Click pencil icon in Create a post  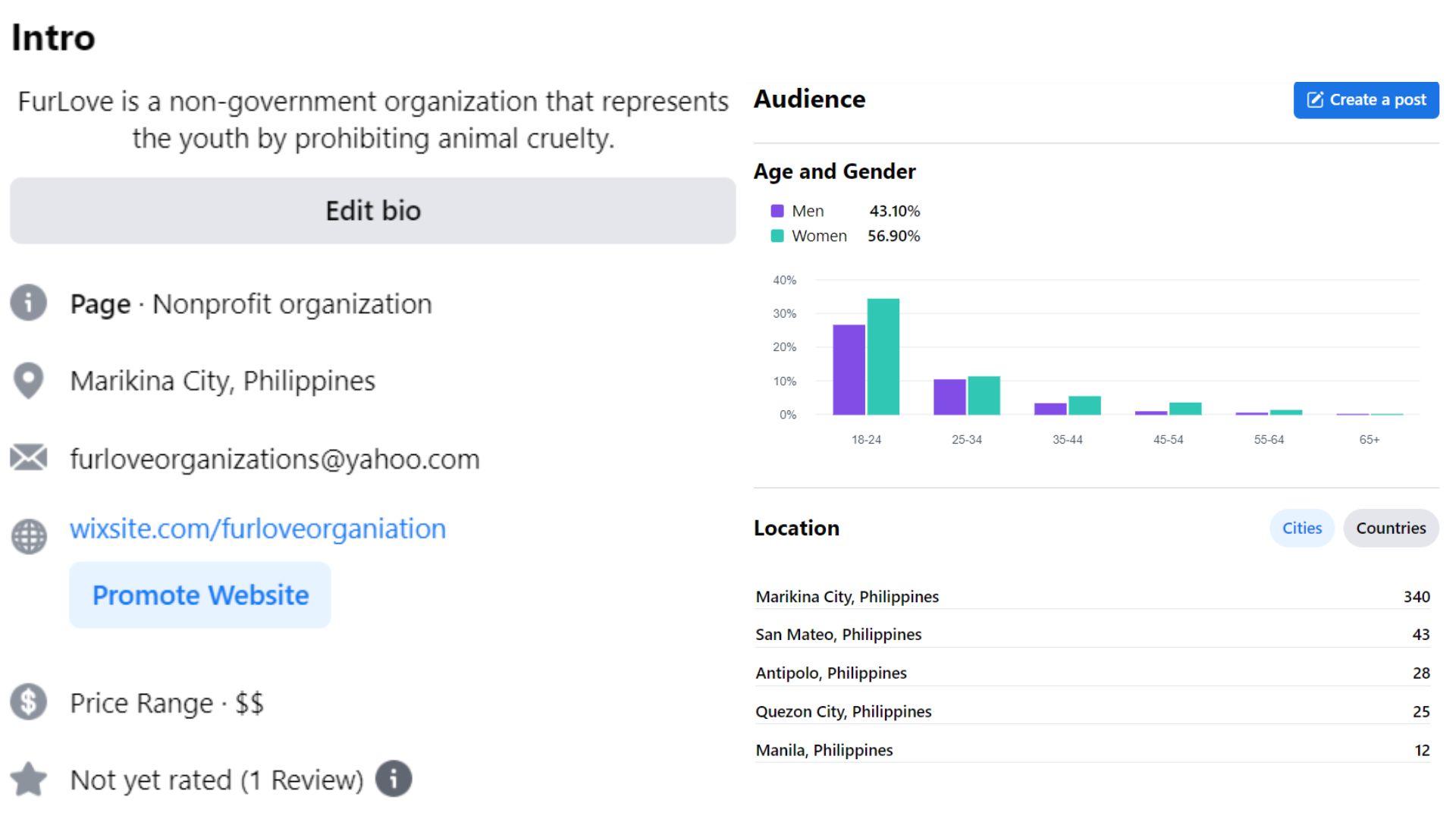pyautogui.click(x=1315, y=100)
